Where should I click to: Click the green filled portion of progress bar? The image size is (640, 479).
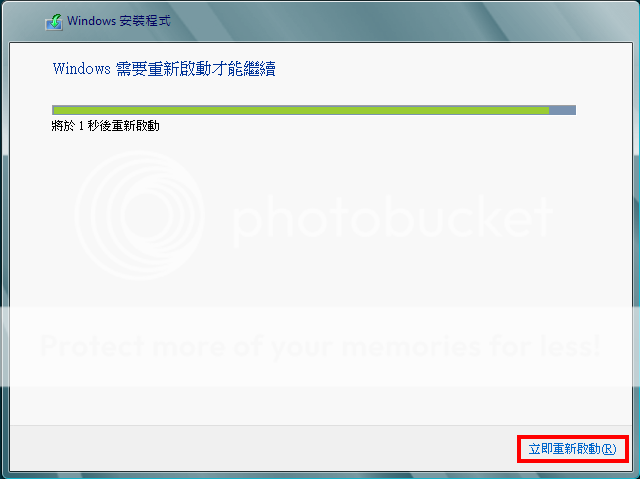(301, 110)
